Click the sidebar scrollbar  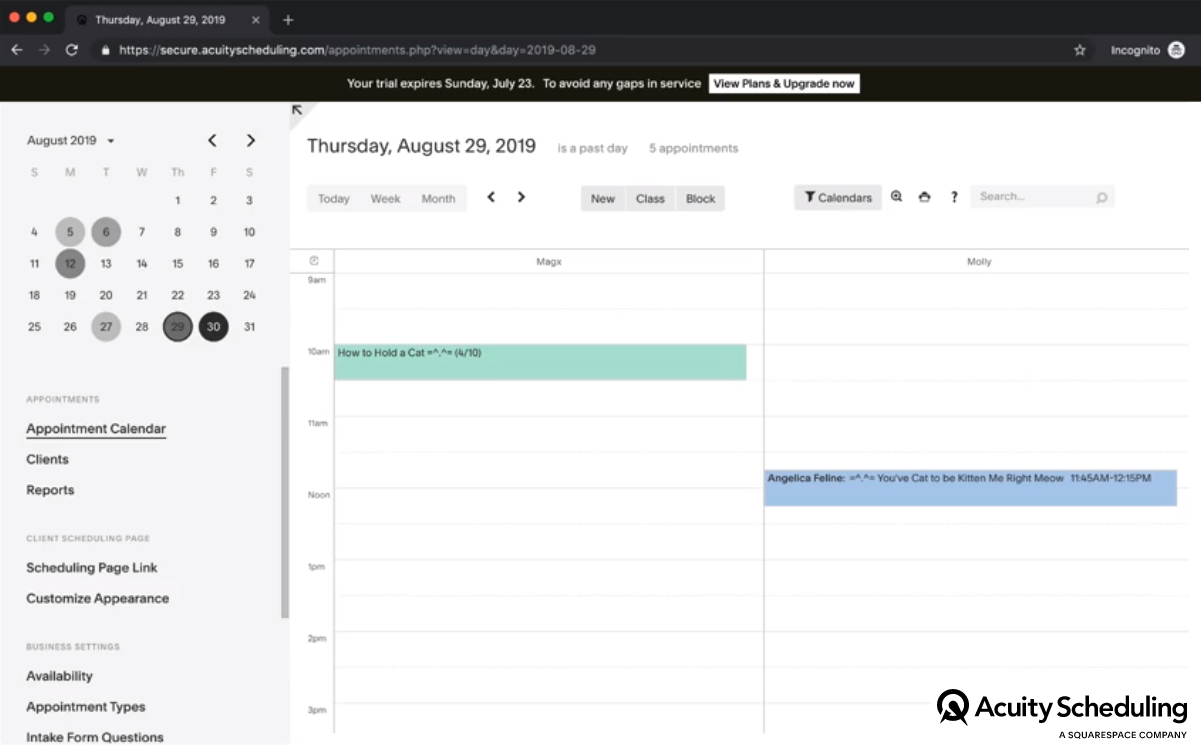(285, 492)
